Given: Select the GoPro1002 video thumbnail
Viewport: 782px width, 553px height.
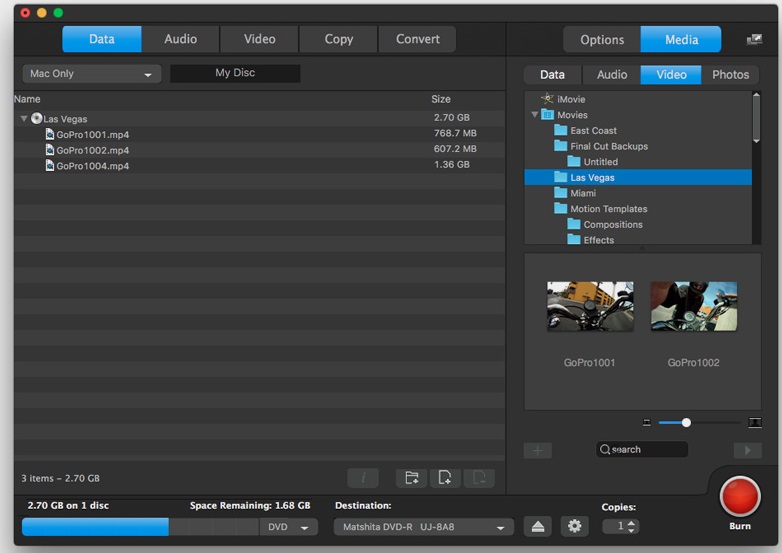Looking at the screenshot, I should pyautogui.click(x=694, y=307).
